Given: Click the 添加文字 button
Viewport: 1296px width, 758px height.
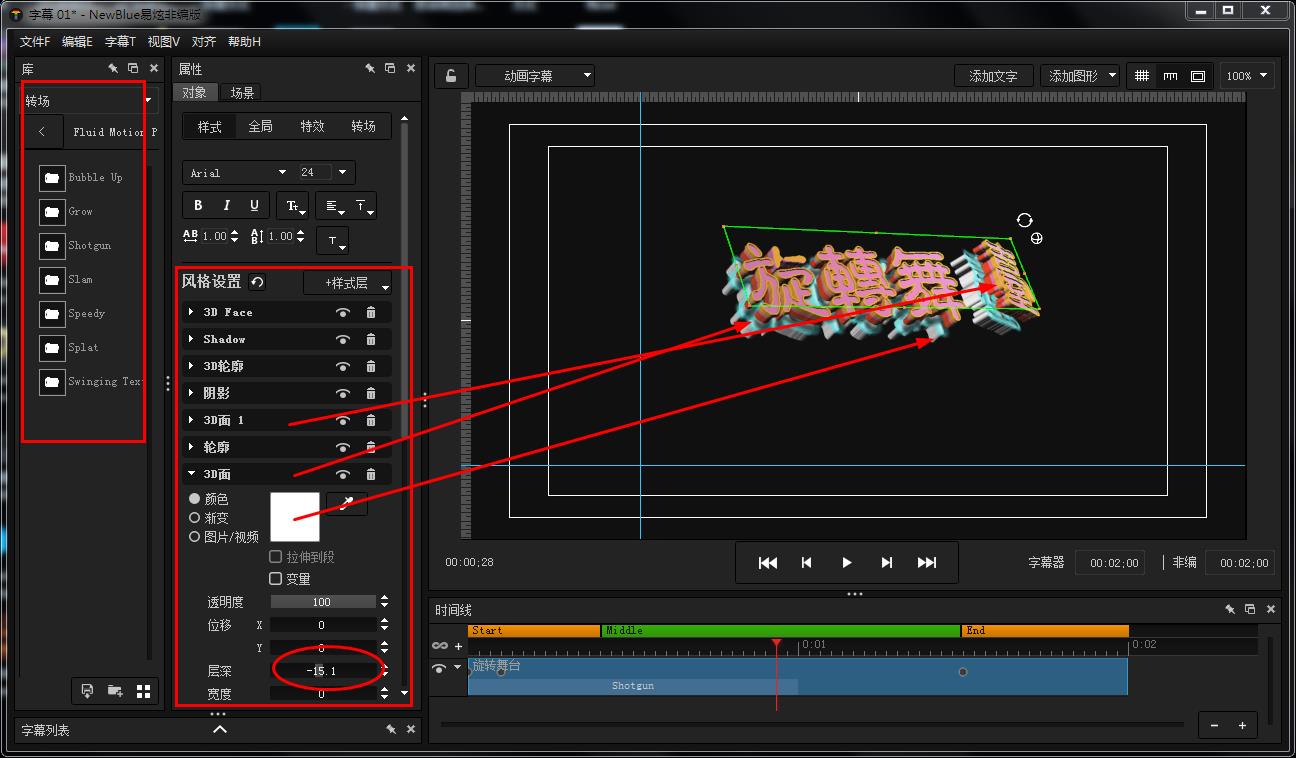Looking at the screenshot, I should point(993,76).
